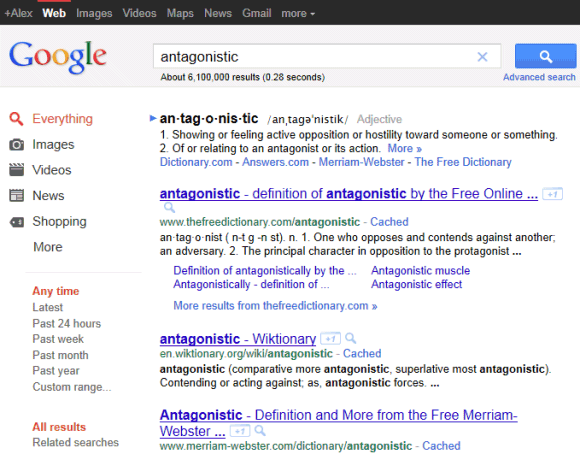Open Maps from top navigation bar

180,13
